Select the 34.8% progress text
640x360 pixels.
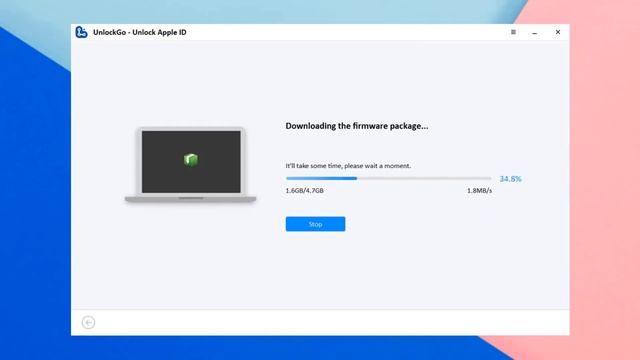511,179
